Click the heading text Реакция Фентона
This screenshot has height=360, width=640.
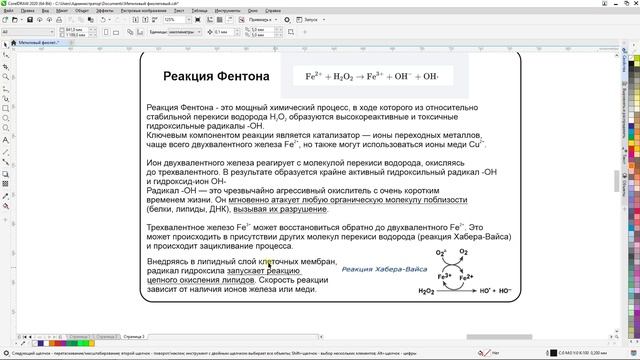click(x=216, y=76)
